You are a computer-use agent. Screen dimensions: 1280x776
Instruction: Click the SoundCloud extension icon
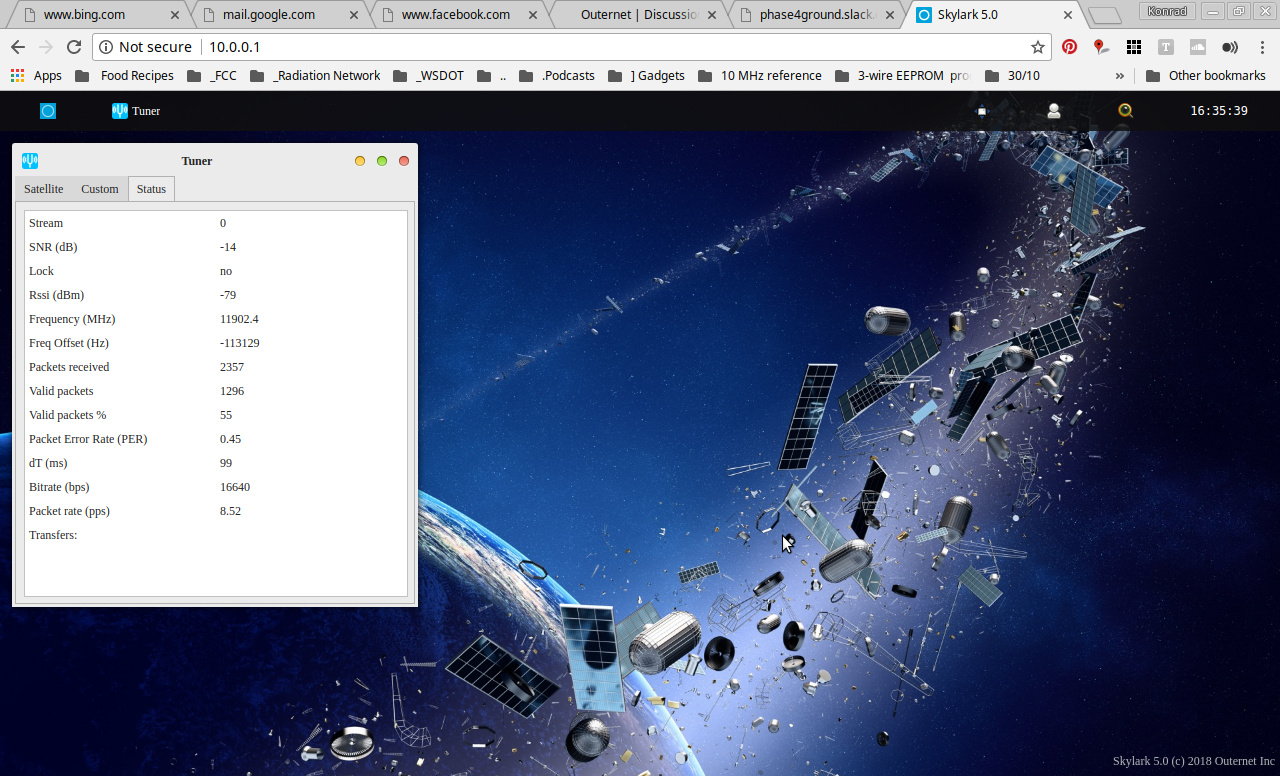tap(1198, 47)
